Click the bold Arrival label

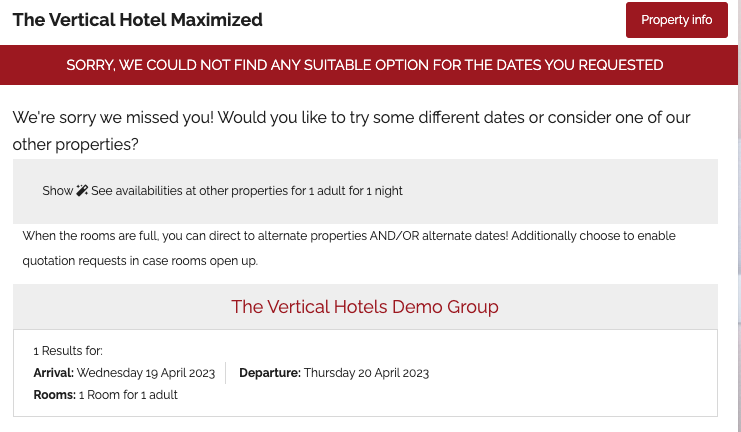coord(53,373)
